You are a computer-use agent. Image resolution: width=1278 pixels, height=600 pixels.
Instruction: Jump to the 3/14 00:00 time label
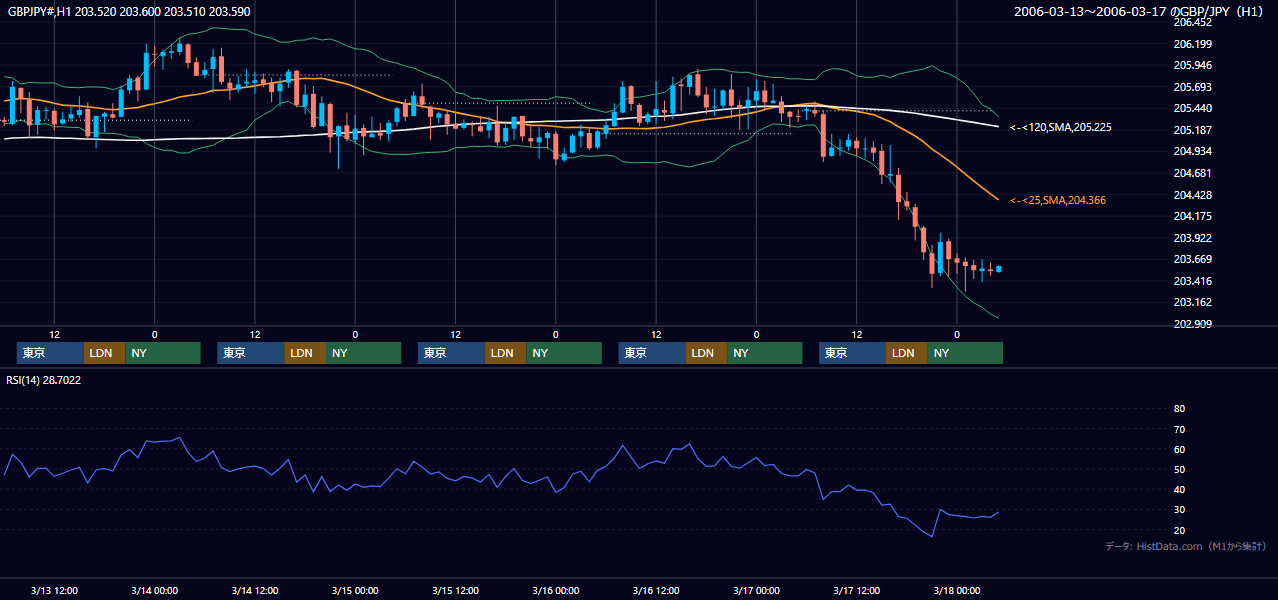point(154,590)
